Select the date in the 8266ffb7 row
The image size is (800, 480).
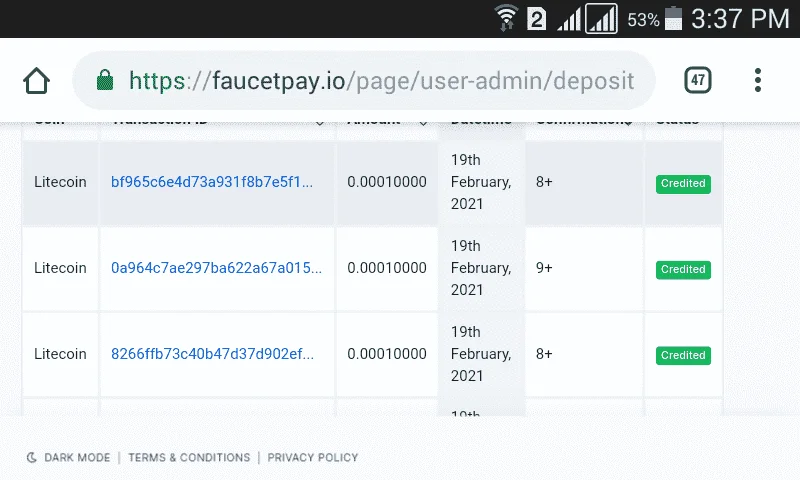[x=481, y=353]
